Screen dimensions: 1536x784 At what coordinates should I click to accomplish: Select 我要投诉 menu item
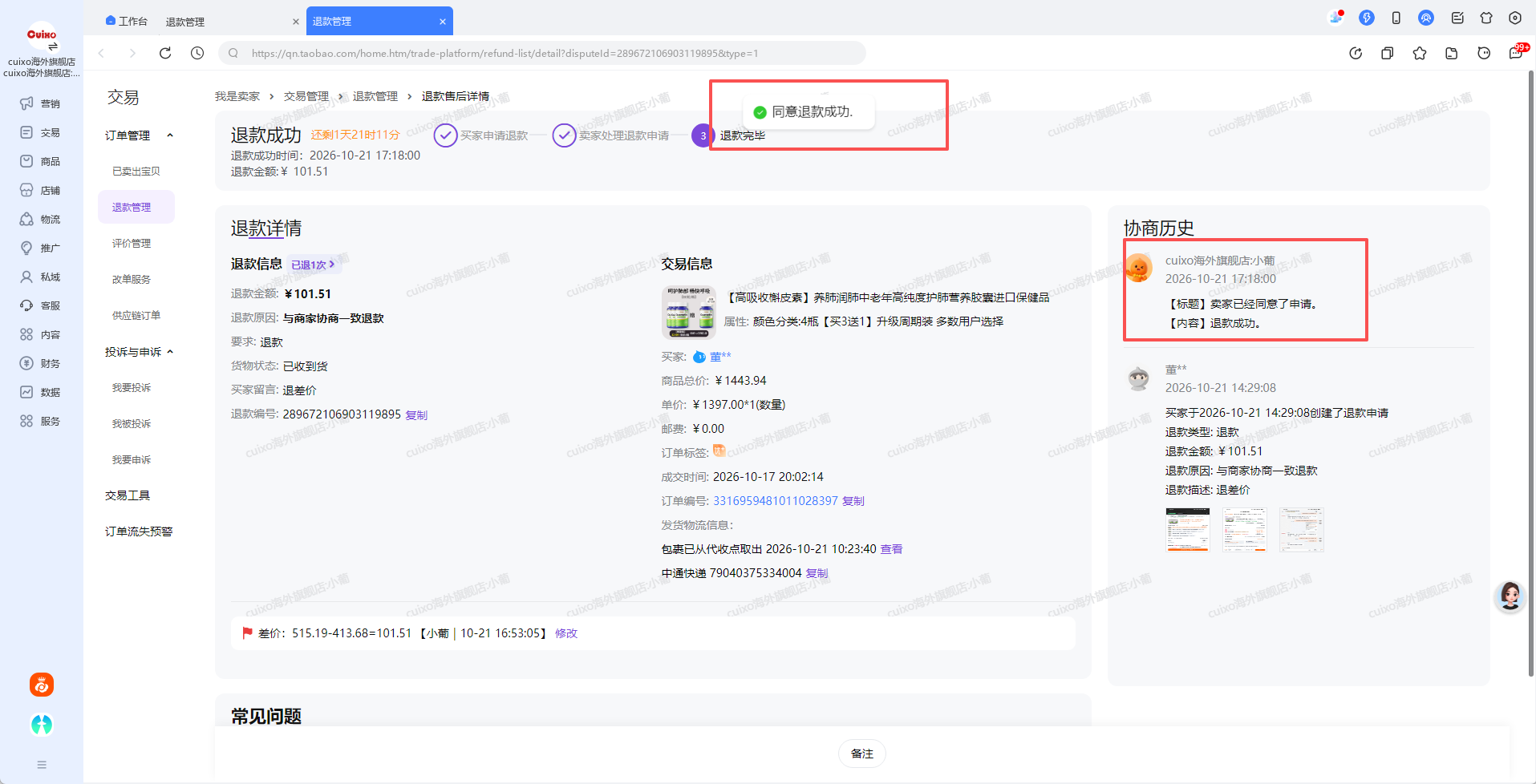132,388
